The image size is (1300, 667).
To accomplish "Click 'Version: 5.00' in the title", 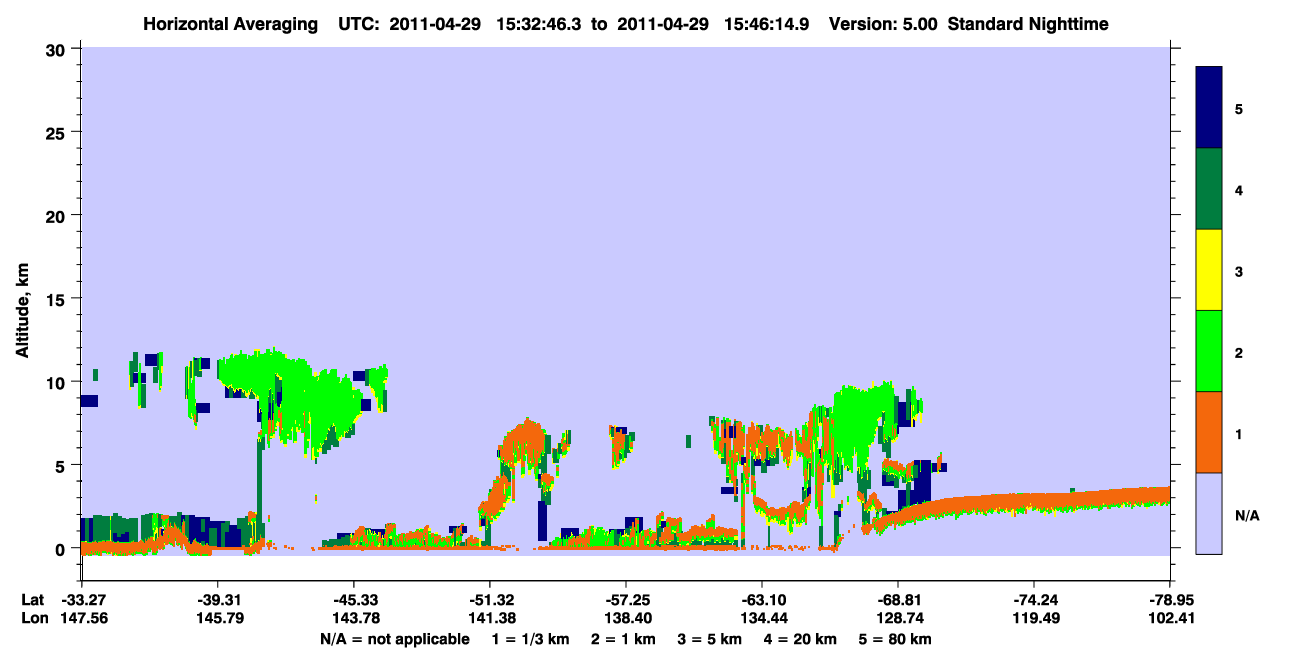I will click(x=882, y=23).
